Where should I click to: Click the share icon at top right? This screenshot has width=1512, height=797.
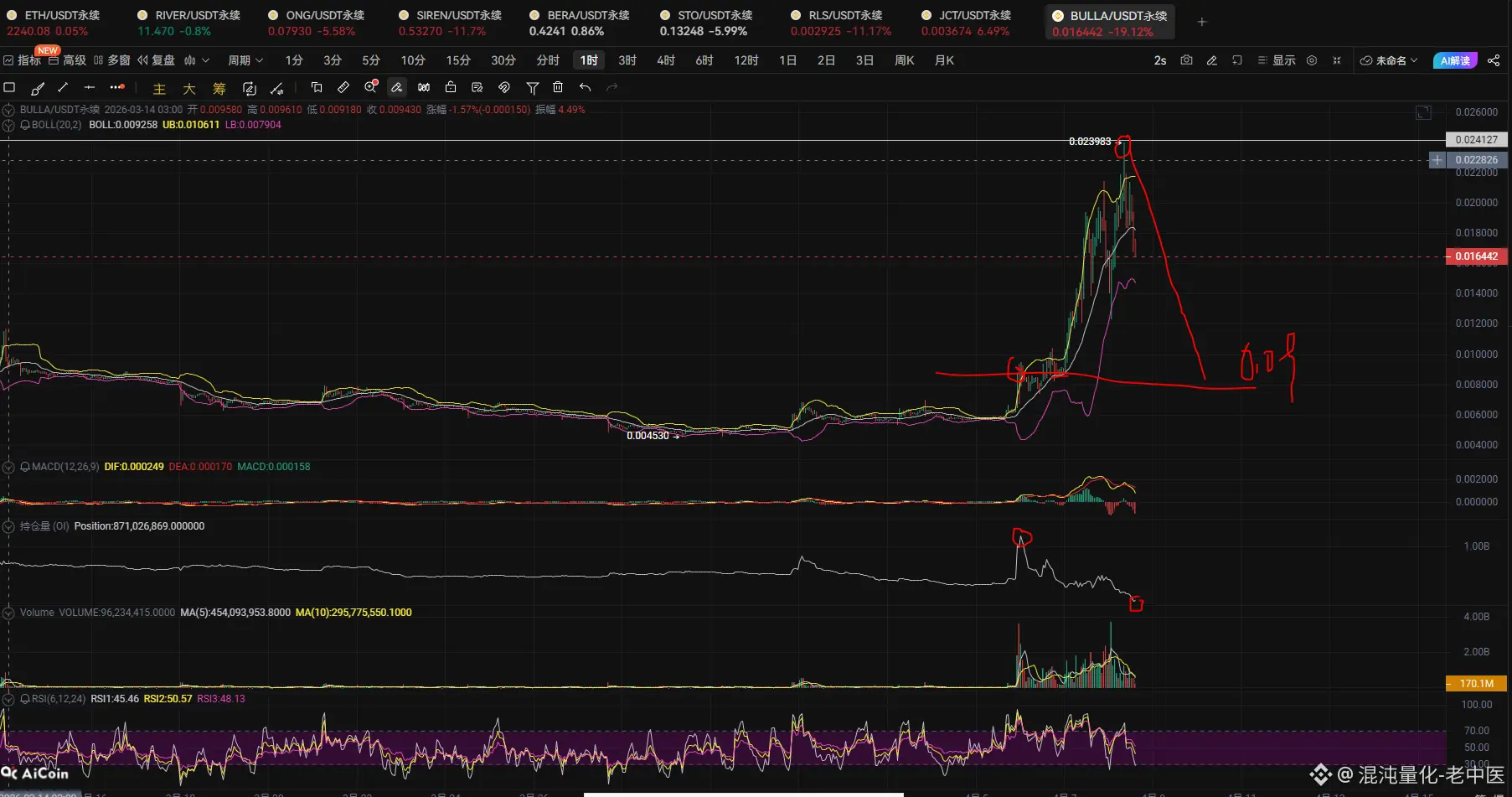1494,60
